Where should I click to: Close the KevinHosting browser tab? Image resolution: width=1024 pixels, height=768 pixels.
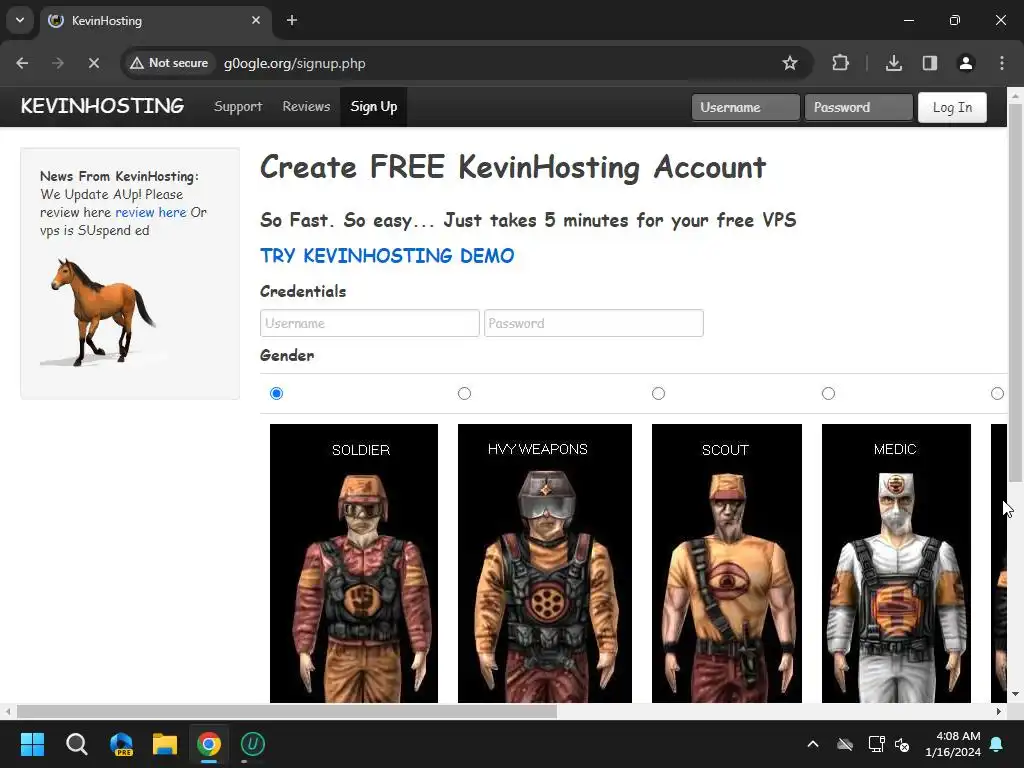[256, 20]
